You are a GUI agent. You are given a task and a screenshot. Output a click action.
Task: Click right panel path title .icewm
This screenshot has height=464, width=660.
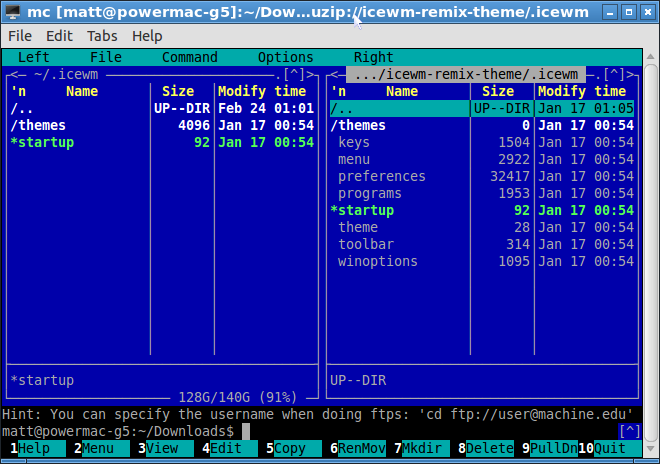466,75
